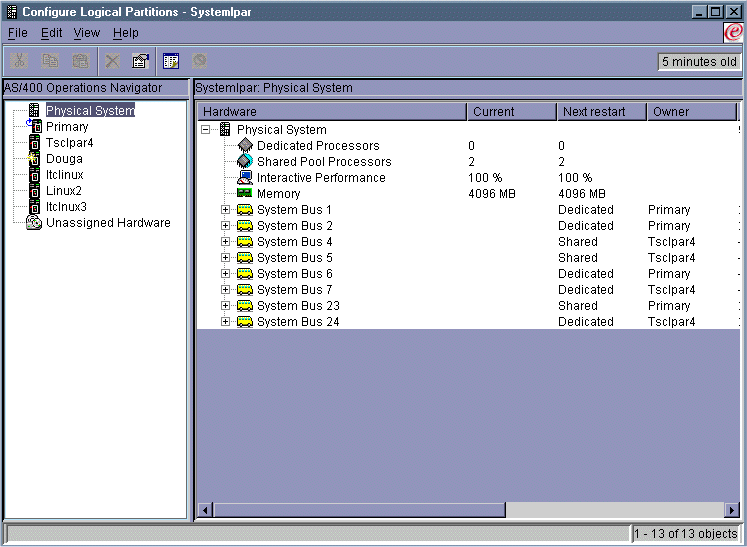747x547 pixels.
Task: Click the Itclnux3 partition icon
Action: point(34,206)
